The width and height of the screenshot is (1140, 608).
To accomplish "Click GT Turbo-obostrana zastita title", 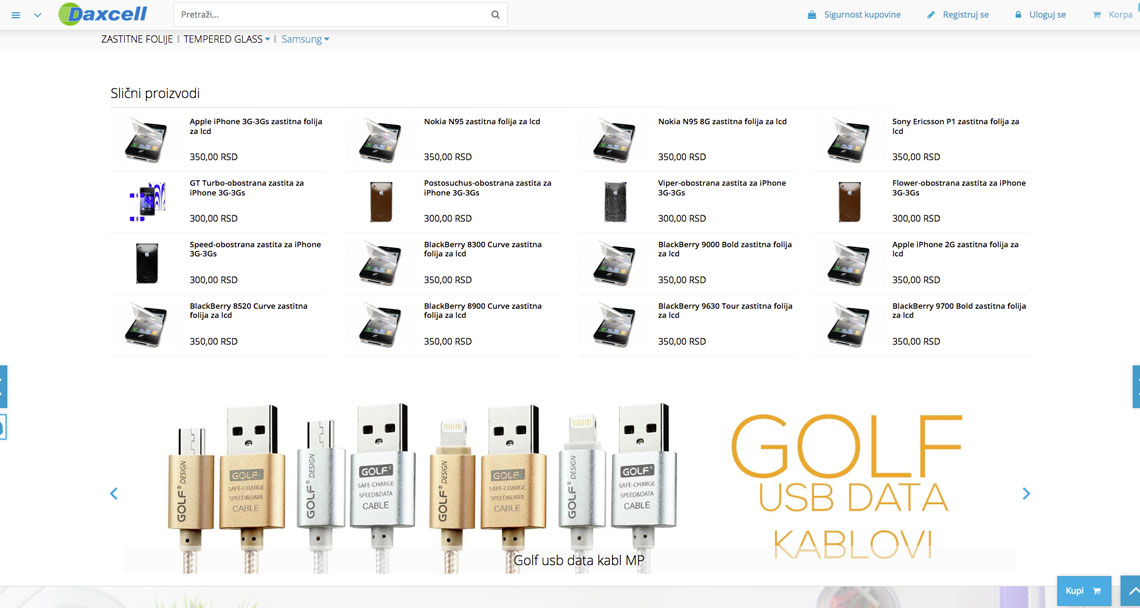I will tap(246, 188).
